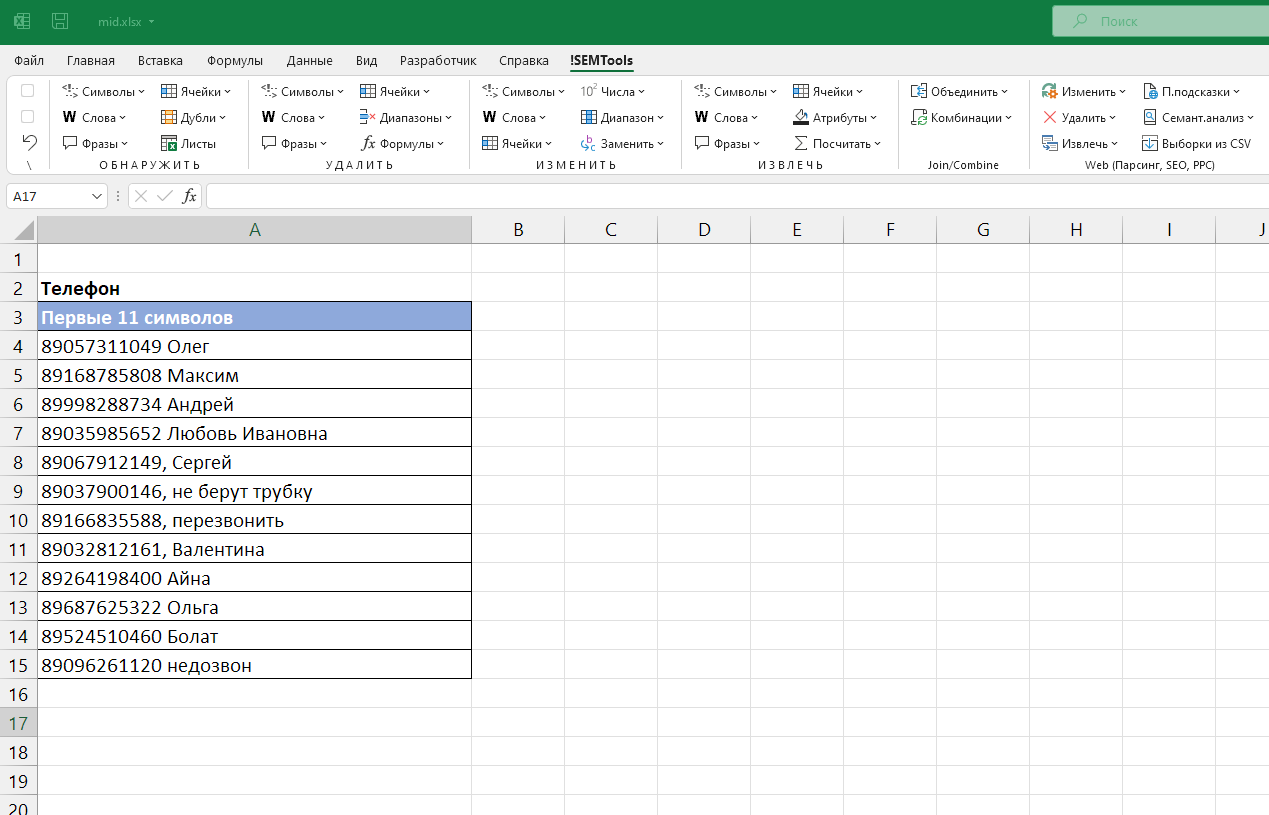Open Заменить in the ИЗМЕНИТЬ group
Viewport: 1269px width, 815px height.
tap(622, 143)
